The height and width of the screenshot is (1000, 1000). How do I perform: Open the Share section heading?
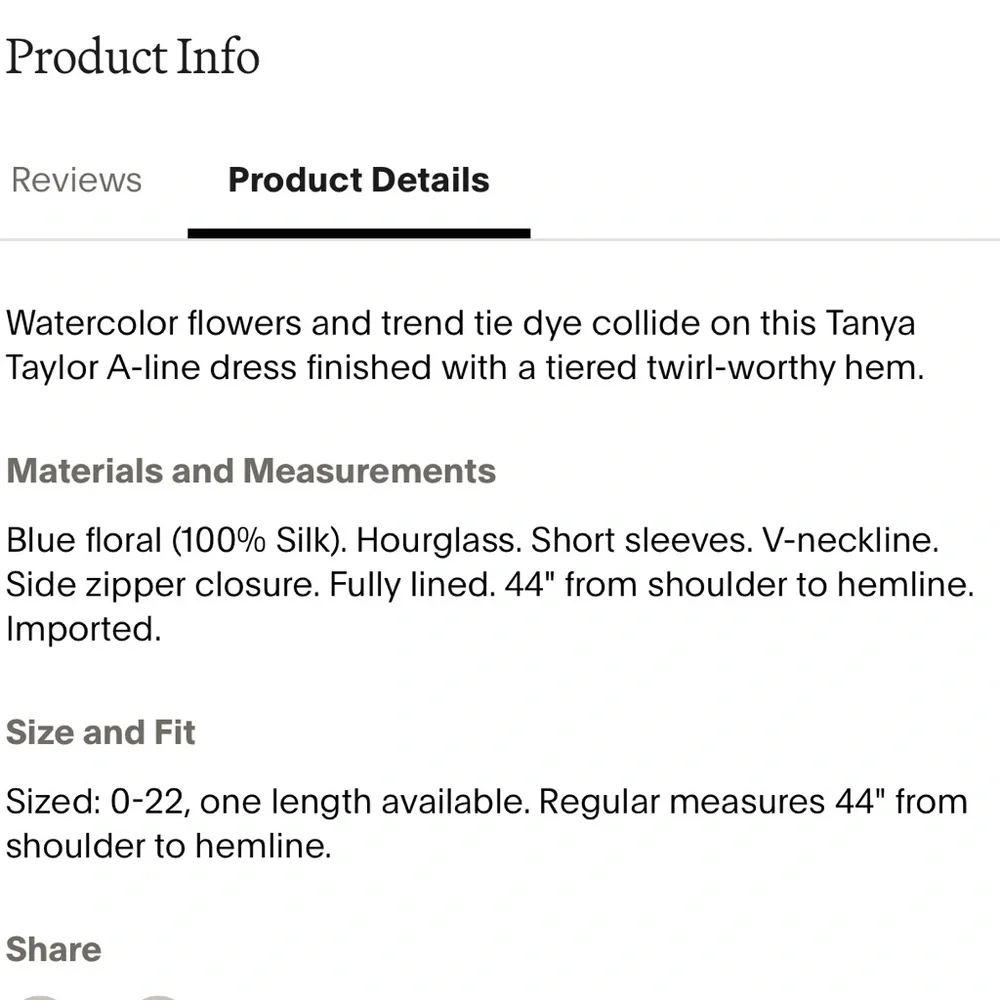[53, 949]
